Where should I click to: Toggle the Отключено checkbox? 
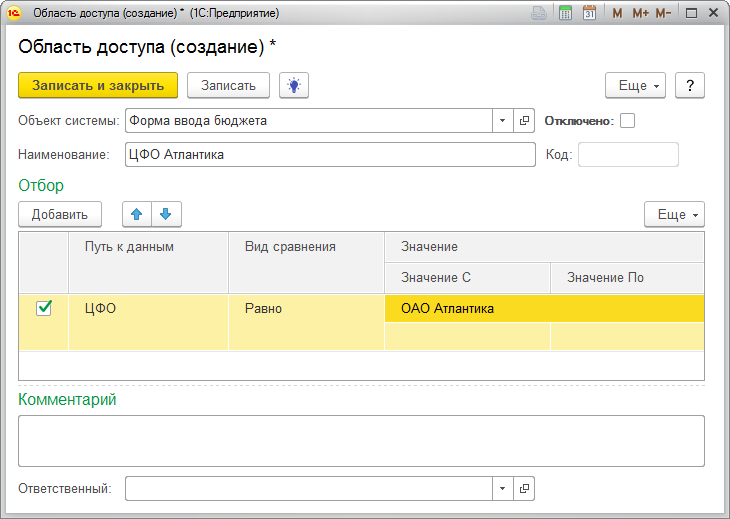pyautogui.click(x=628, y=121)
